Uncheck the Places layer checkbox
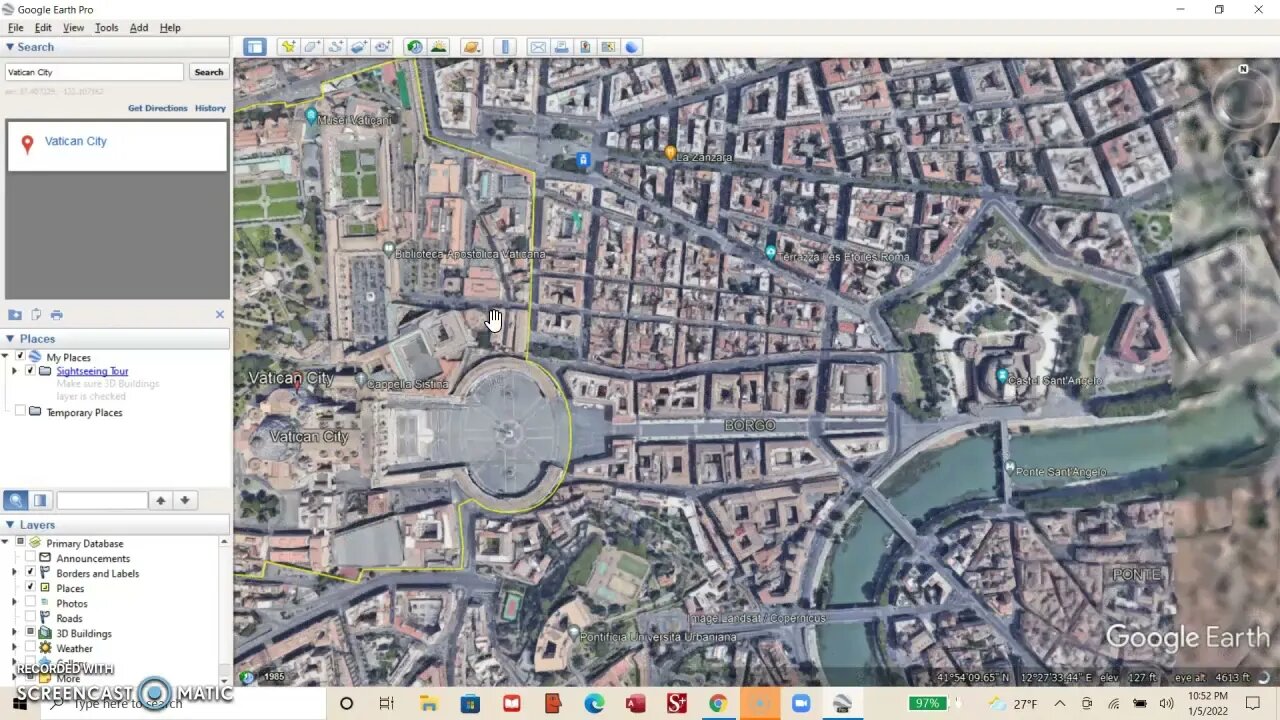Image resolution: width=1280 pixels, height=720 pixels. [30, 588]
